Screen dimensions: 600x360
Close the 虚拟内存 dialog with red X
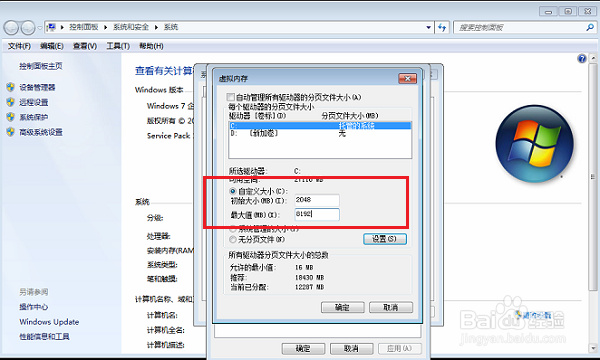(x=408, y=78)
